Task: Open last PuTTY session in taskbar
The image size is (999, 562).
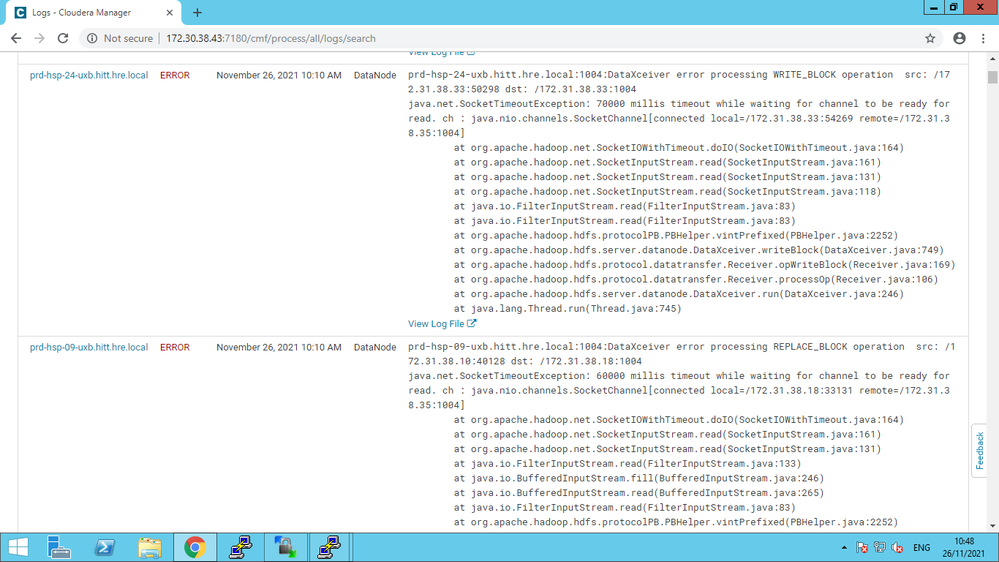Action: [x=329, y=547]
